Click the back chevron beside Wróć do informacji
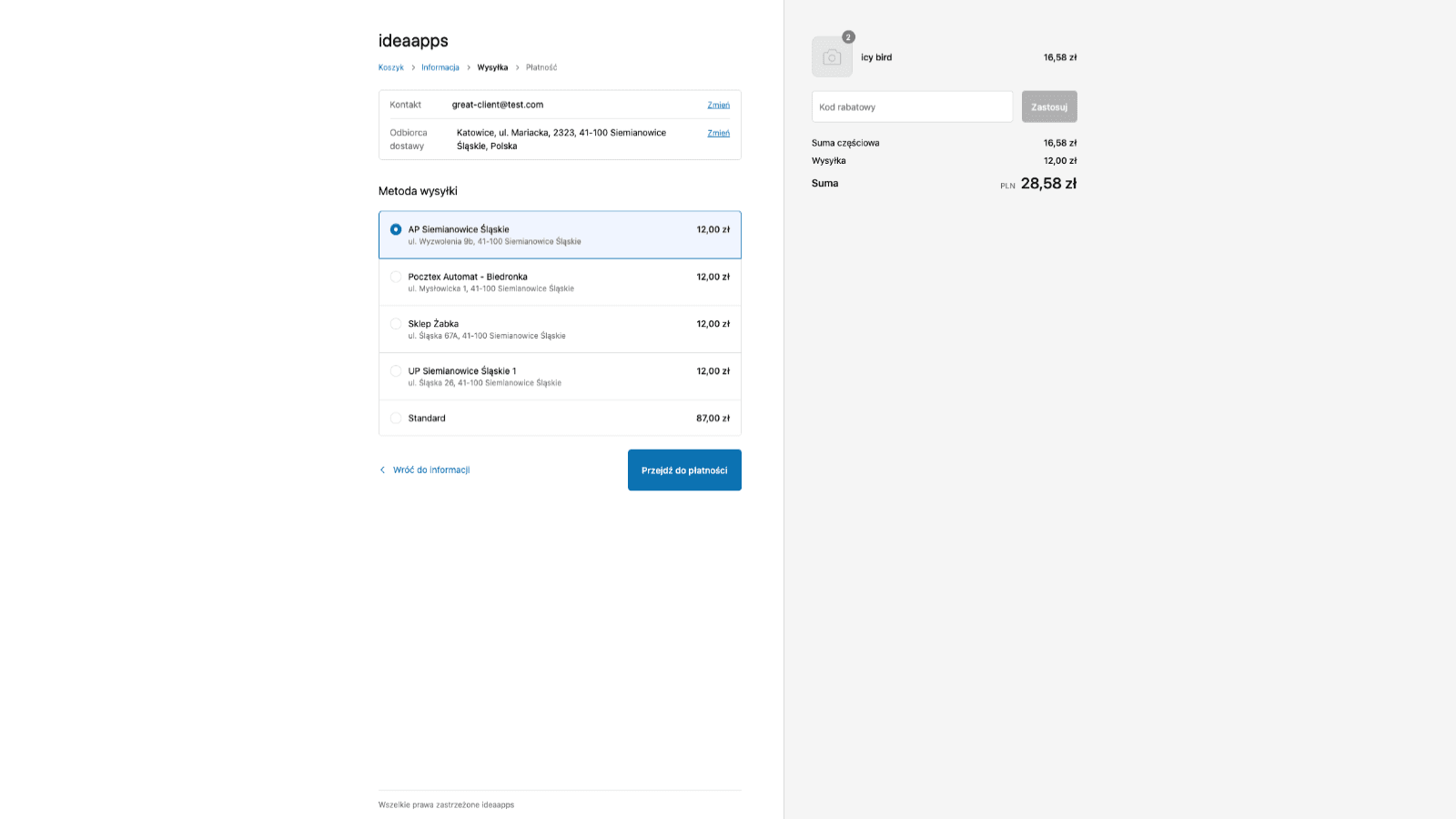This screenshot has height=819, width=1456. (x=382, y=470)
